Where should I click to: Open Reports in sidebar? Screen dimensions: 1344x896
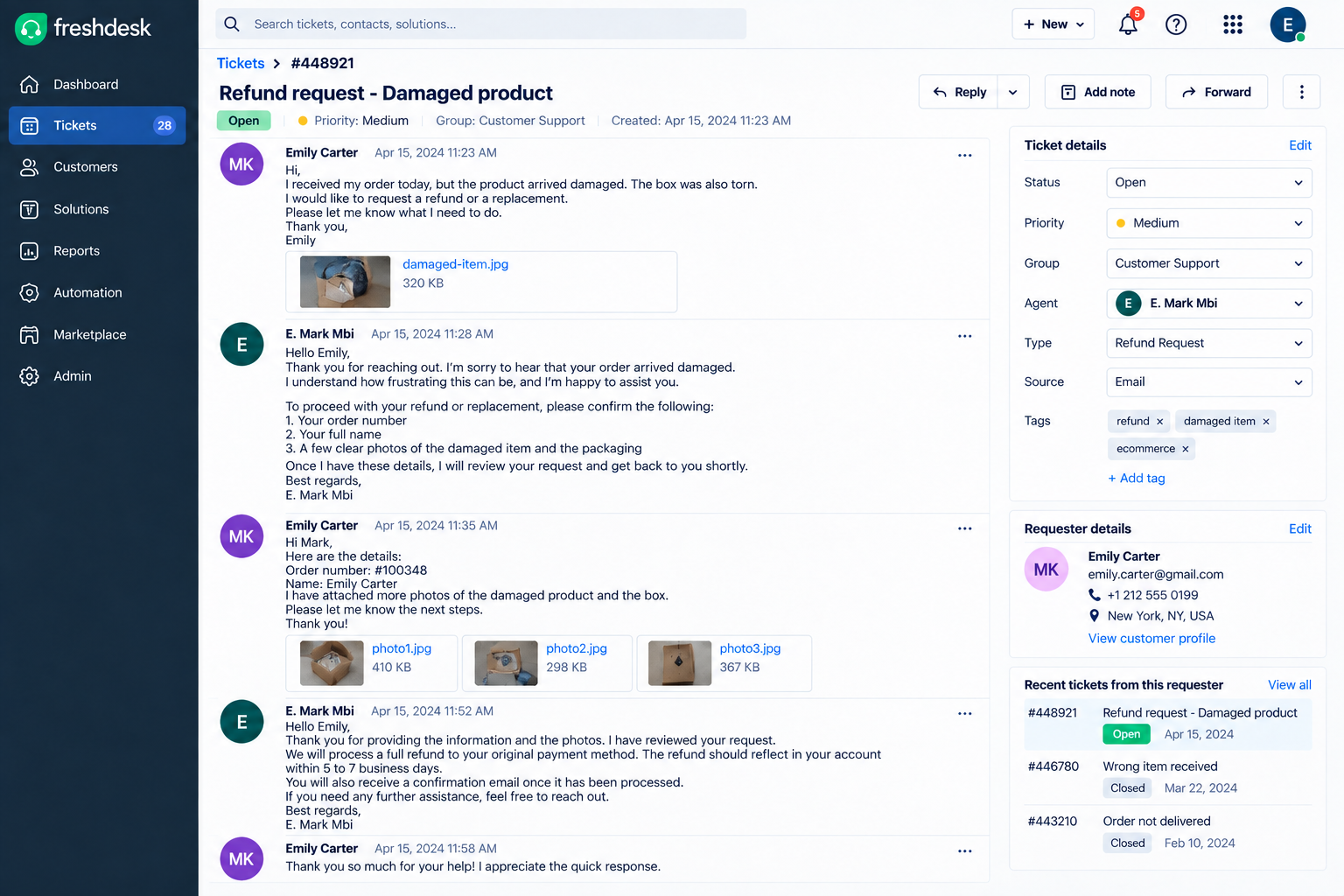click(97, 251)
